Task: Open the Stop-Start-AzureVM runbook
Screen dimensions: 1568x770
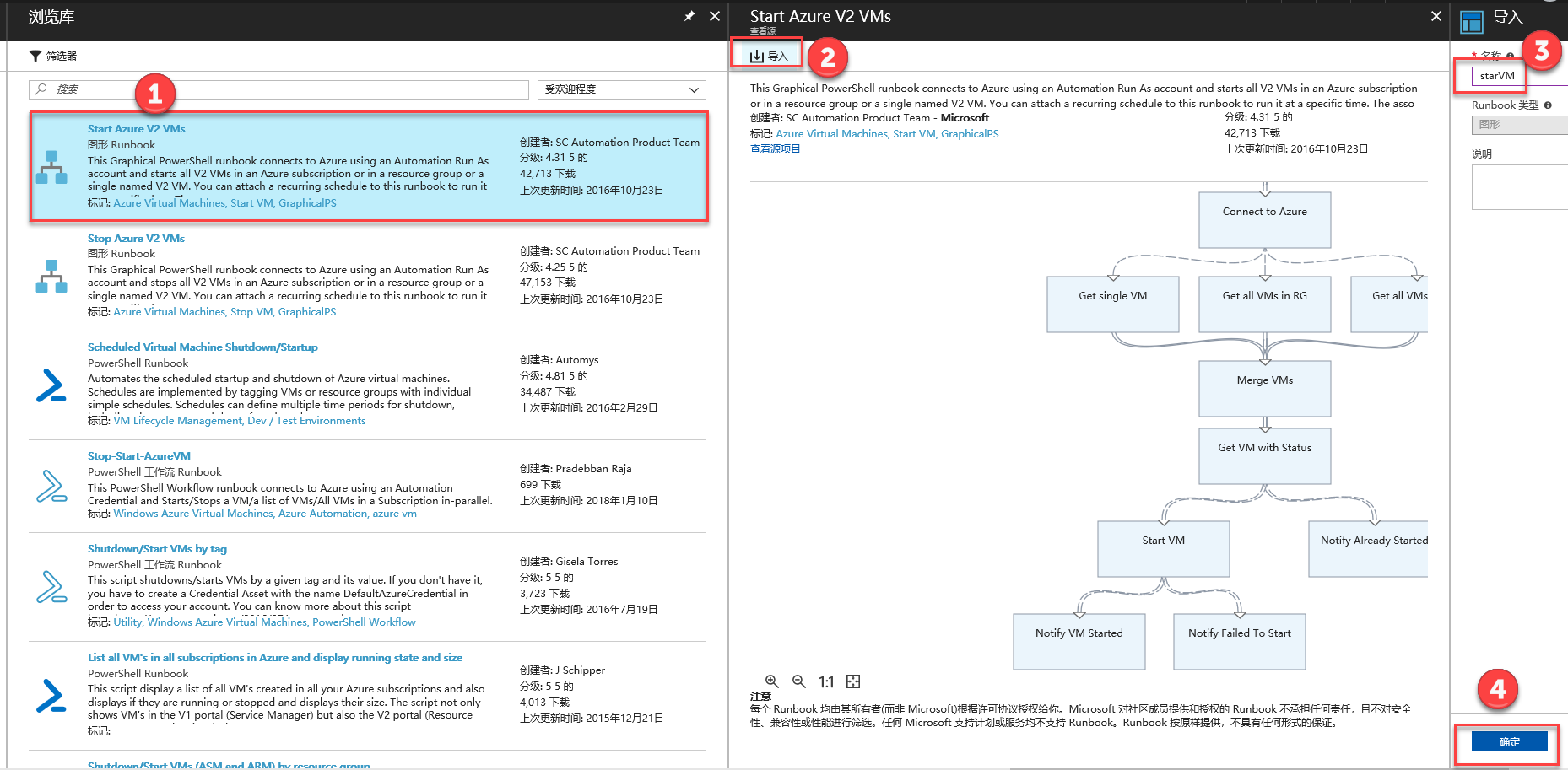Action: coord(139,456)
